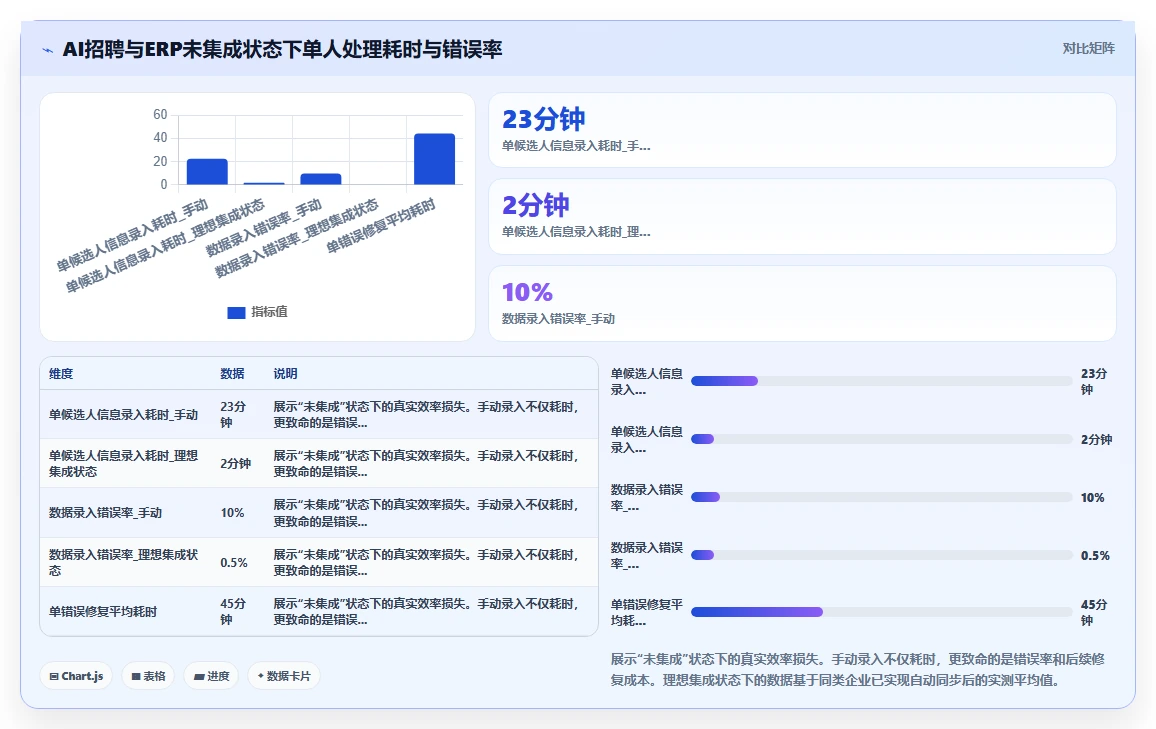Click the 说明 column header
The image size is (1156, 729).
285,374
